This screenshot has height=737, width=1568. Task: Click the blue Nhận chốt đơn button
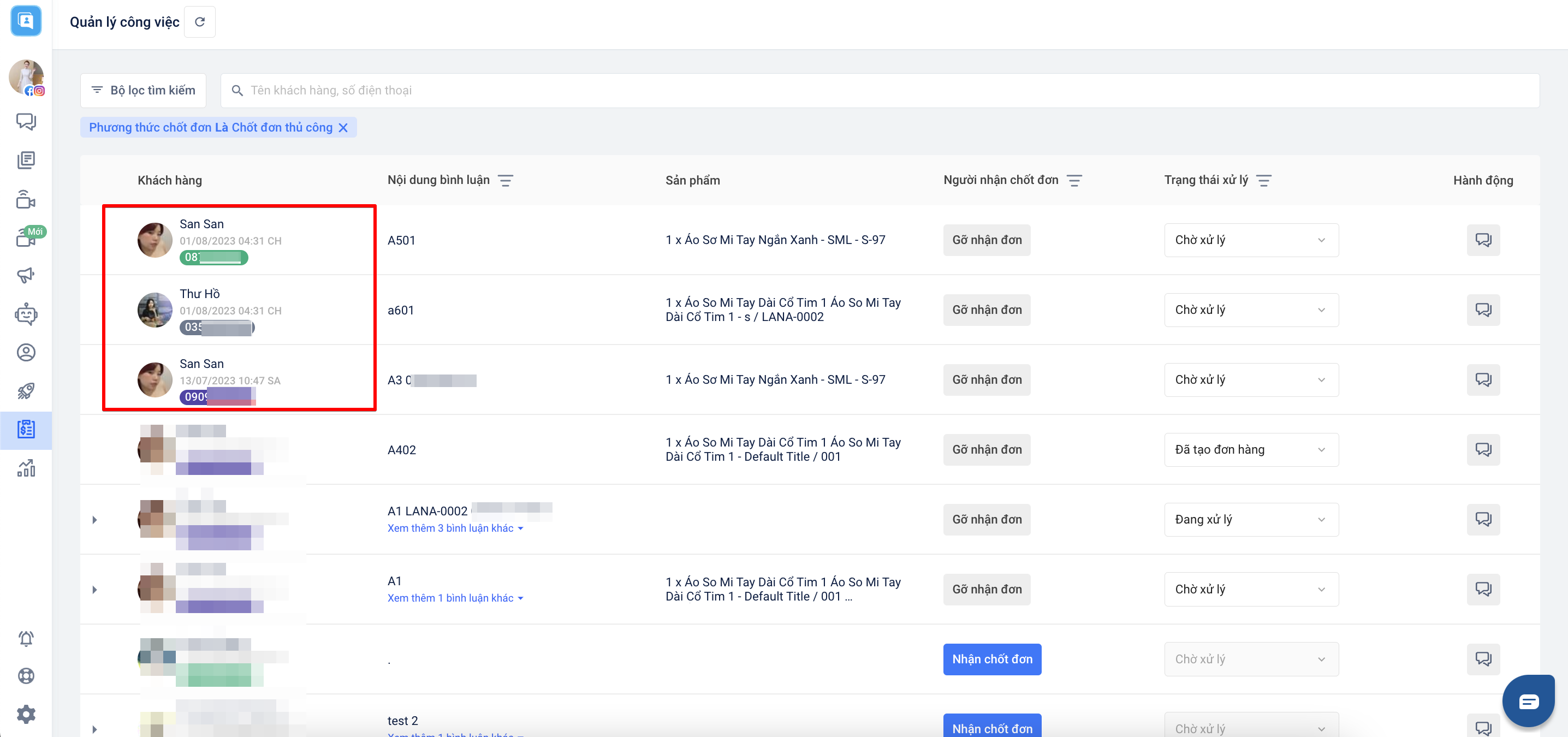click(991, 659)
